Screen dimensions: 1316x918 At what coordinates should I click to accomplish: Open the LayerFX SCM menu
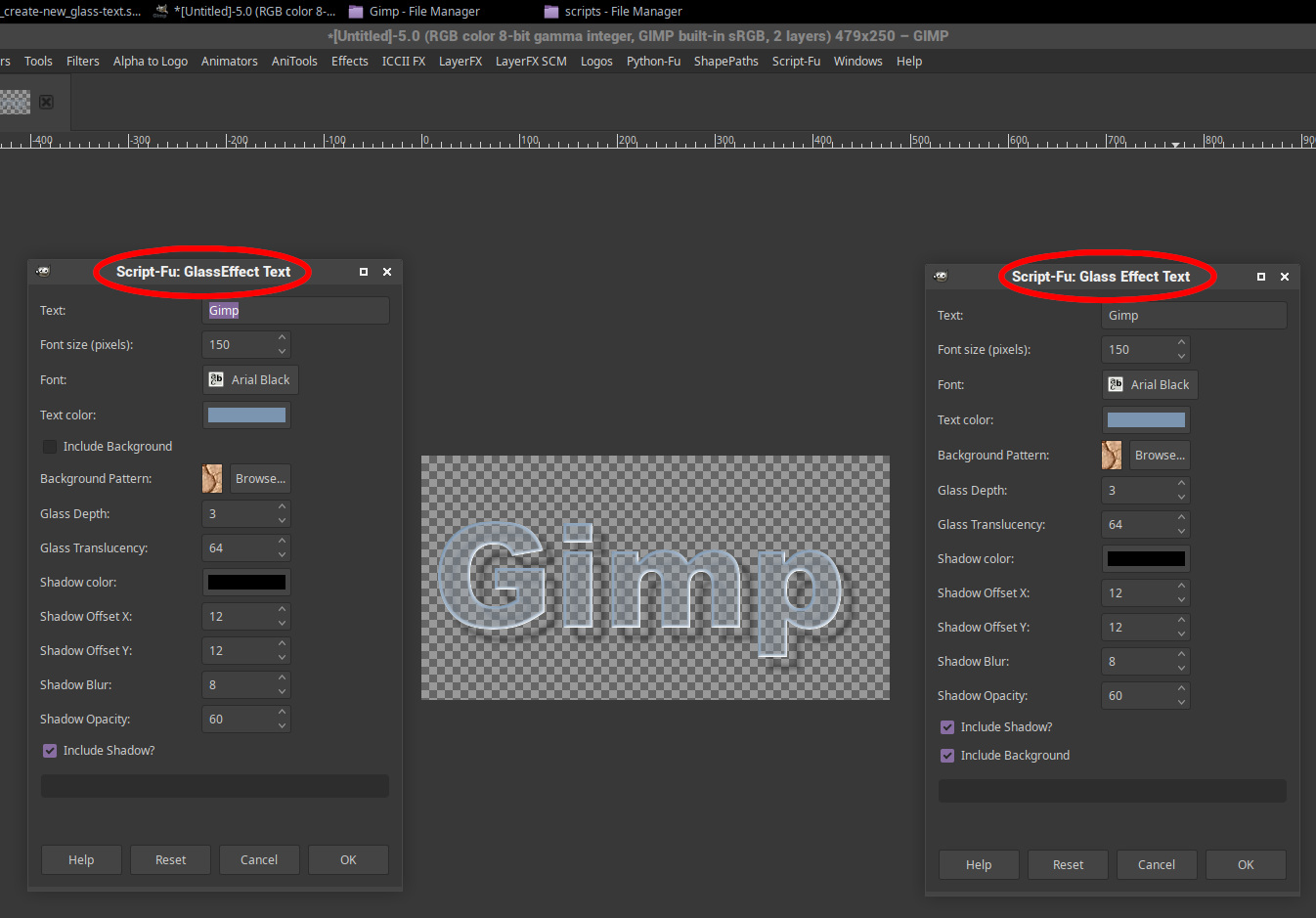click(531, 61)
